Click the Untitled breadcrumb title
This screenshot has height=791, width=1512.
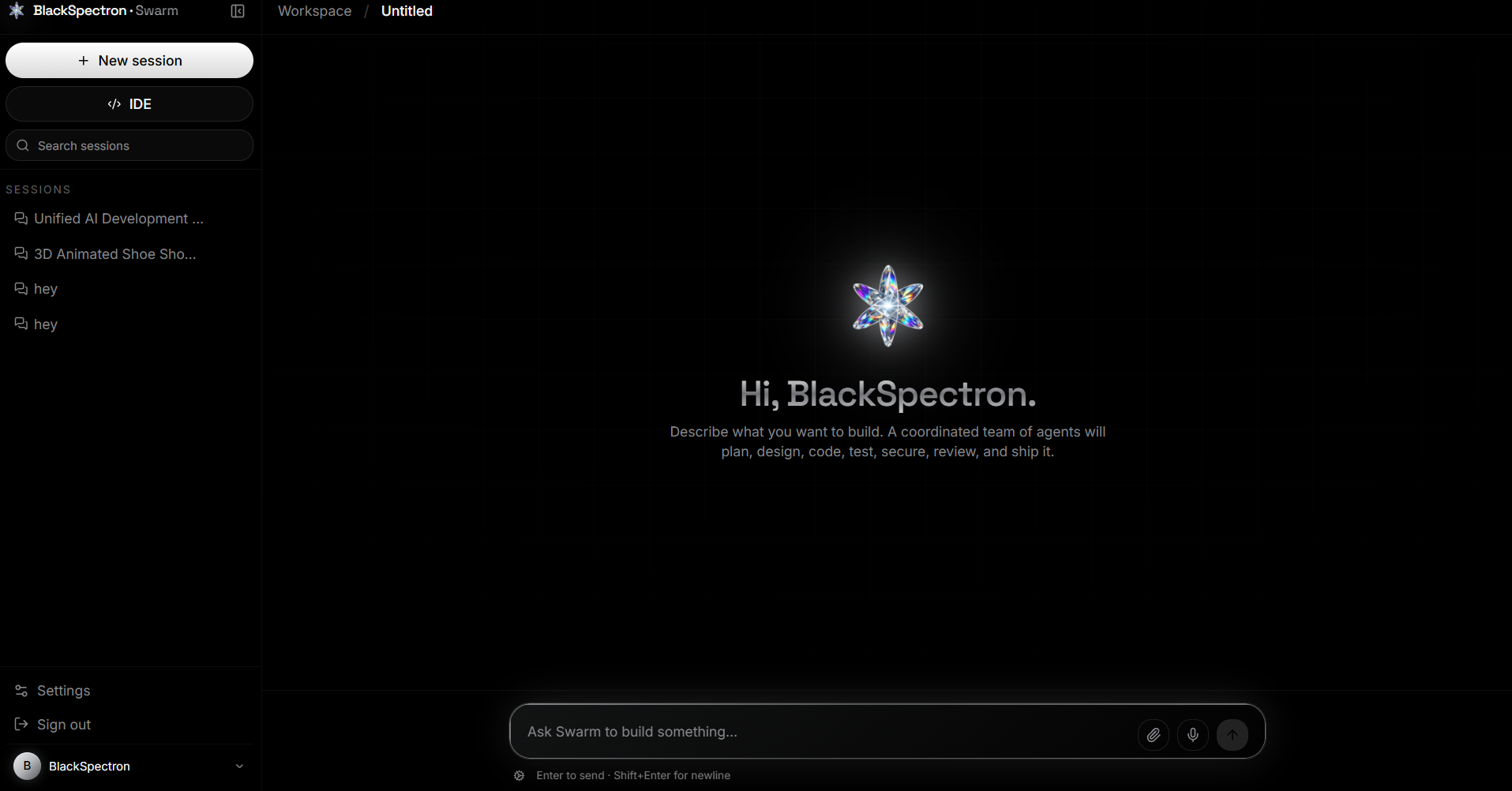point(407,11)
